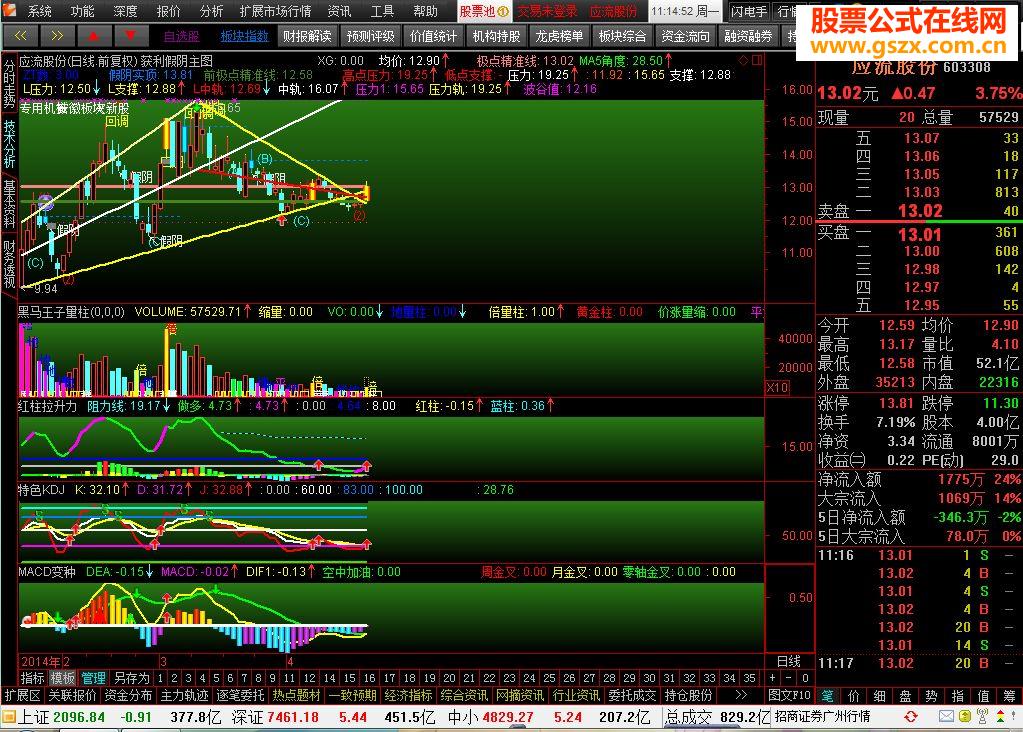This screenshot has height=732, width=1023.
Task: Select template number tab 16
Action: pos(369,678)
